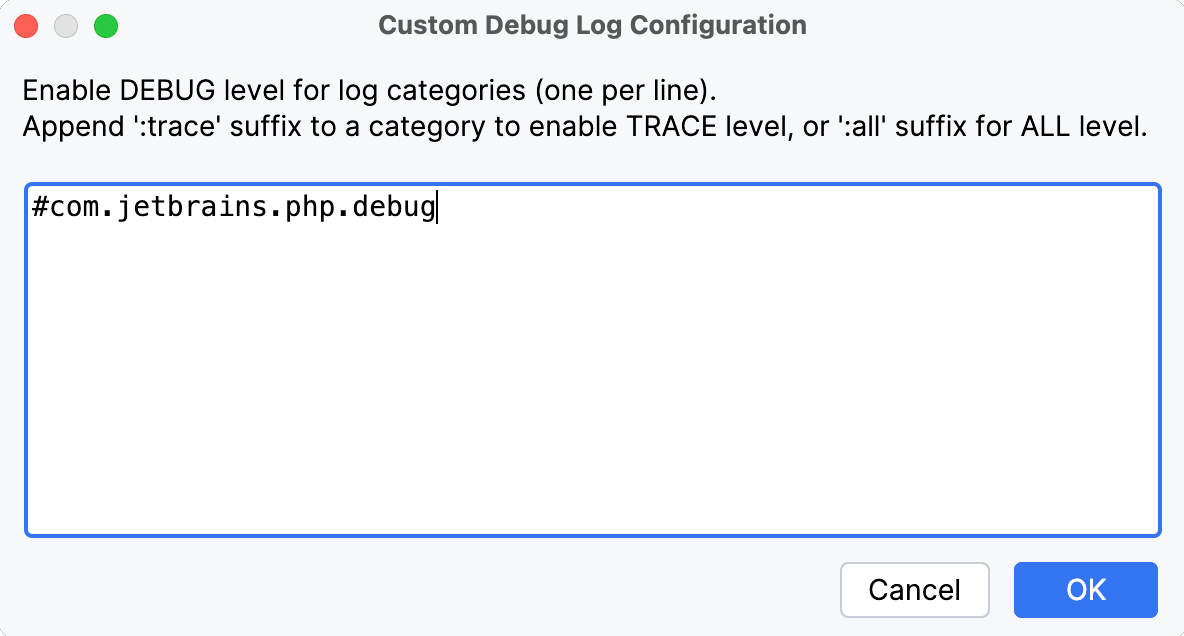Click the hash symbol before com.jetbrains
The width and height of the screenshot is (1184, 636).
coord(38,208)
